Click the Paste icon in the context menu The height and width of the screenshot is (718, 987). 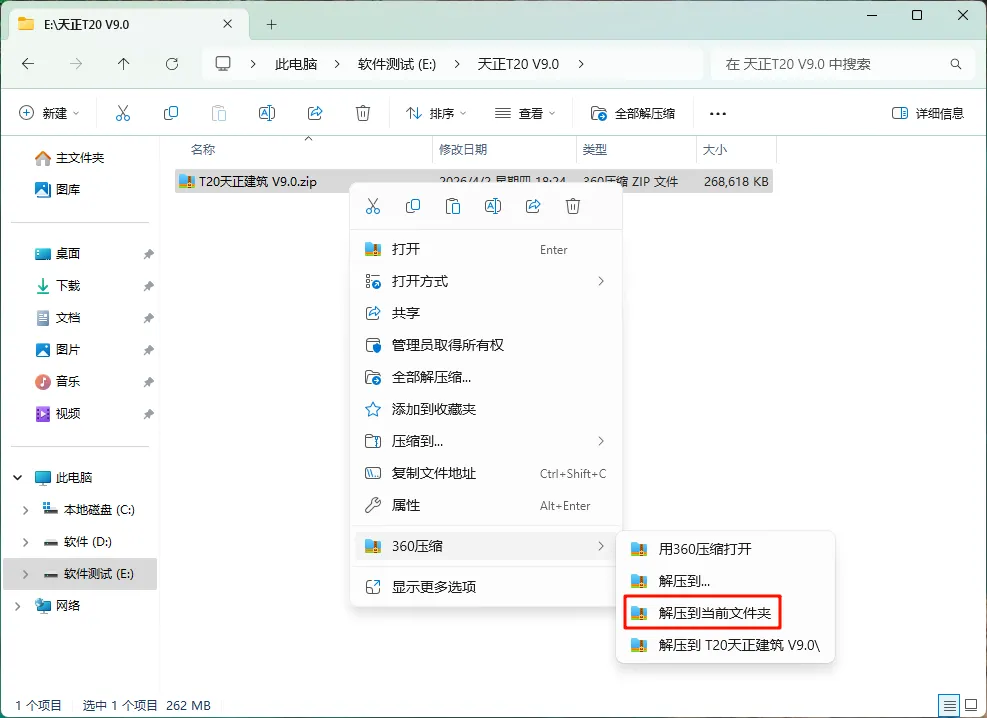point(453,206)
